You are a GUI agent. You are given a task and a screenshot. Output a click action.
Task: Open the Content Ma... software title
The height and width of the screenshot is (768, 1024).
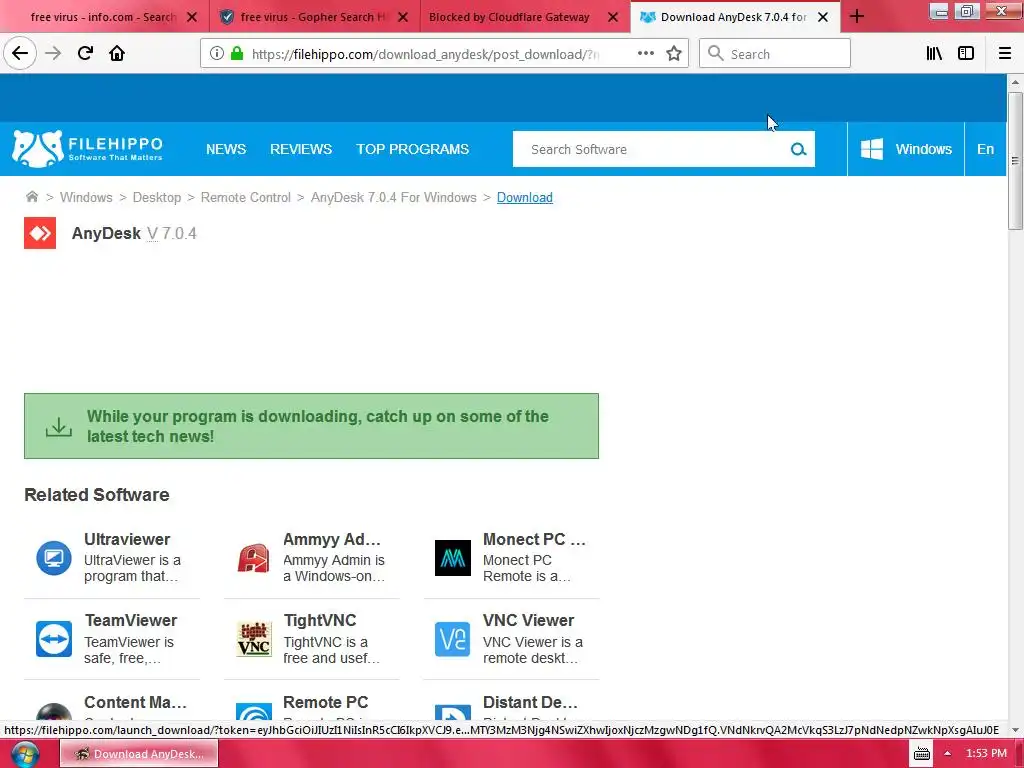[x=135, y=702]
